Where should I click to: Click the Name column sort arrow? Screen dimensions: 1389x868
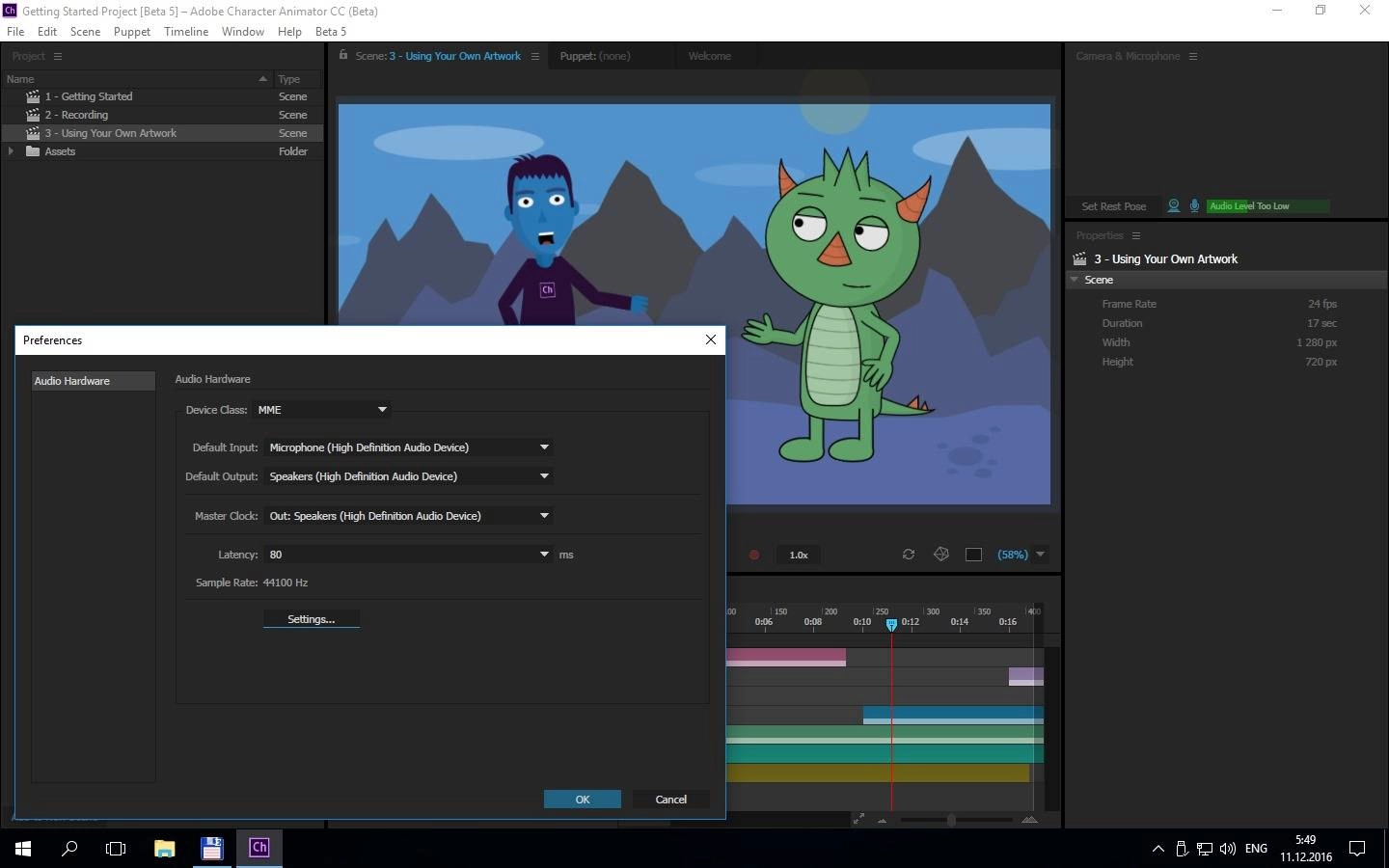click(x=262, y=79)
